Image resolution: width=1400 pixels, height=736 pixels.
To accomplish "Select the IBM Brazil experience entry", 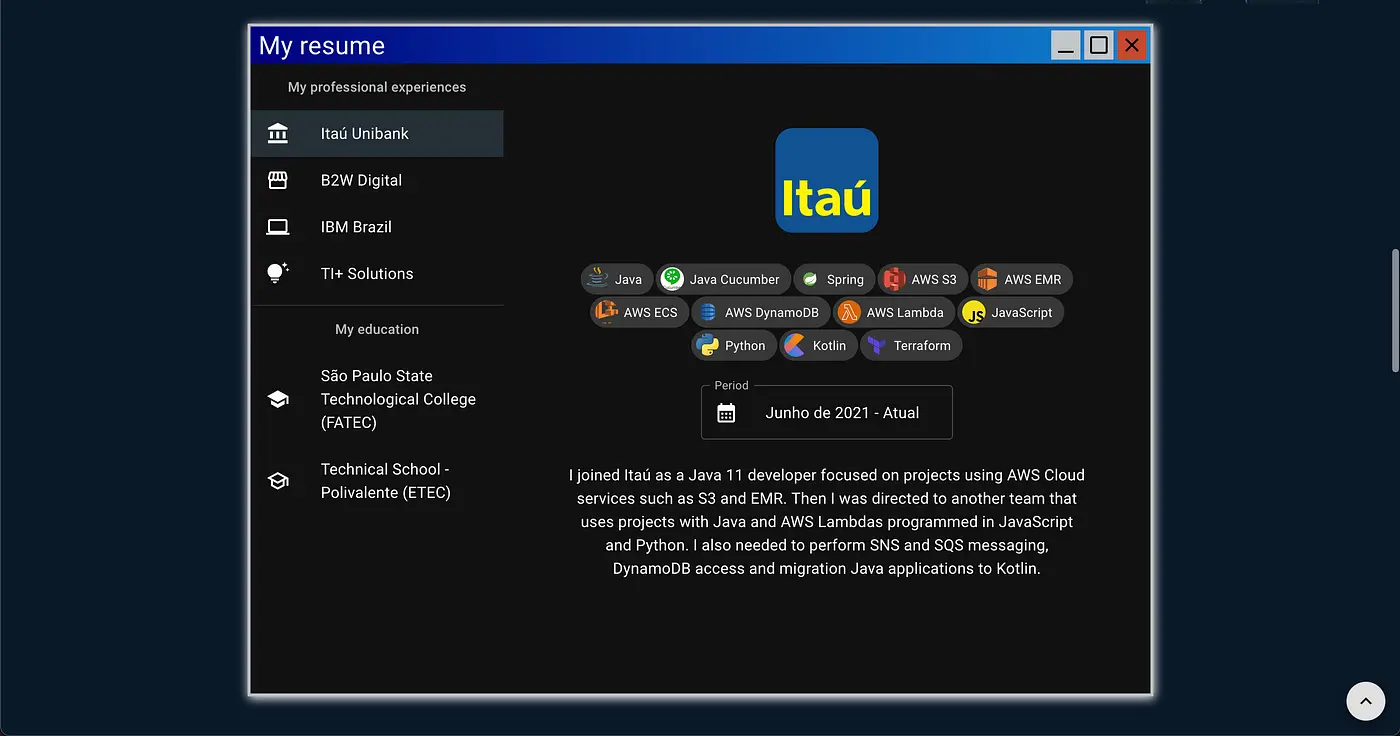I will pyautogui.click(x=377, y=227).
